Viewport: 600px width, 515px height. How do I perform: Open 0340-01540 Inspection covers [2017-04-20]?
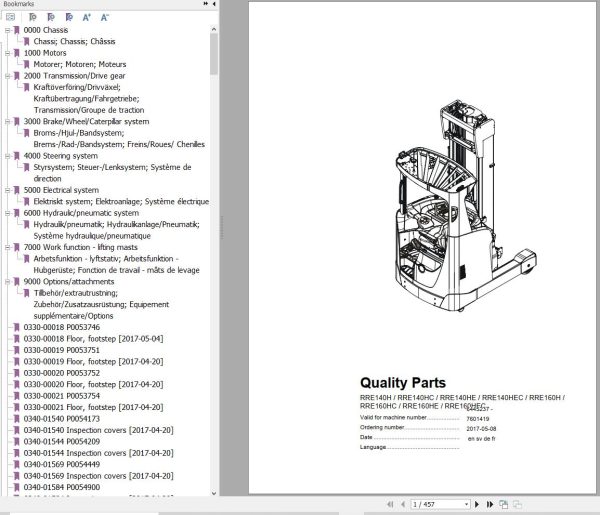coord(98,430)
